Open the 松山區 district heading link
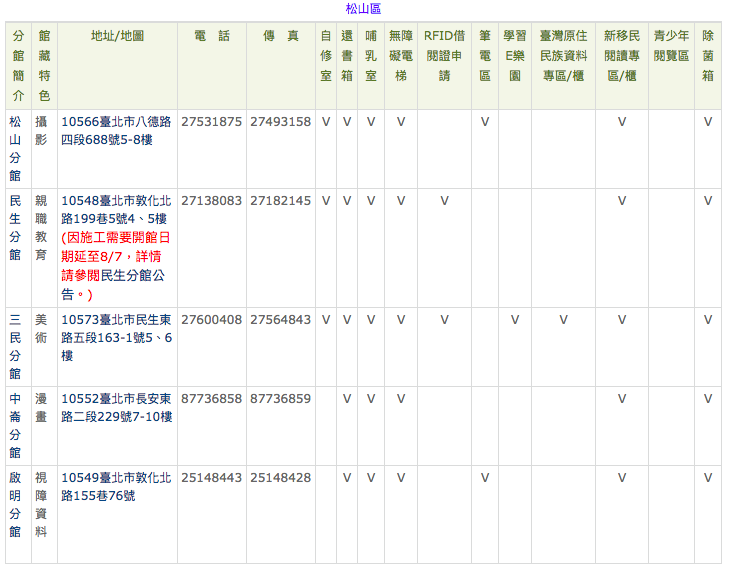This screenshot has height=571, width=729. [x=363, y=8]
